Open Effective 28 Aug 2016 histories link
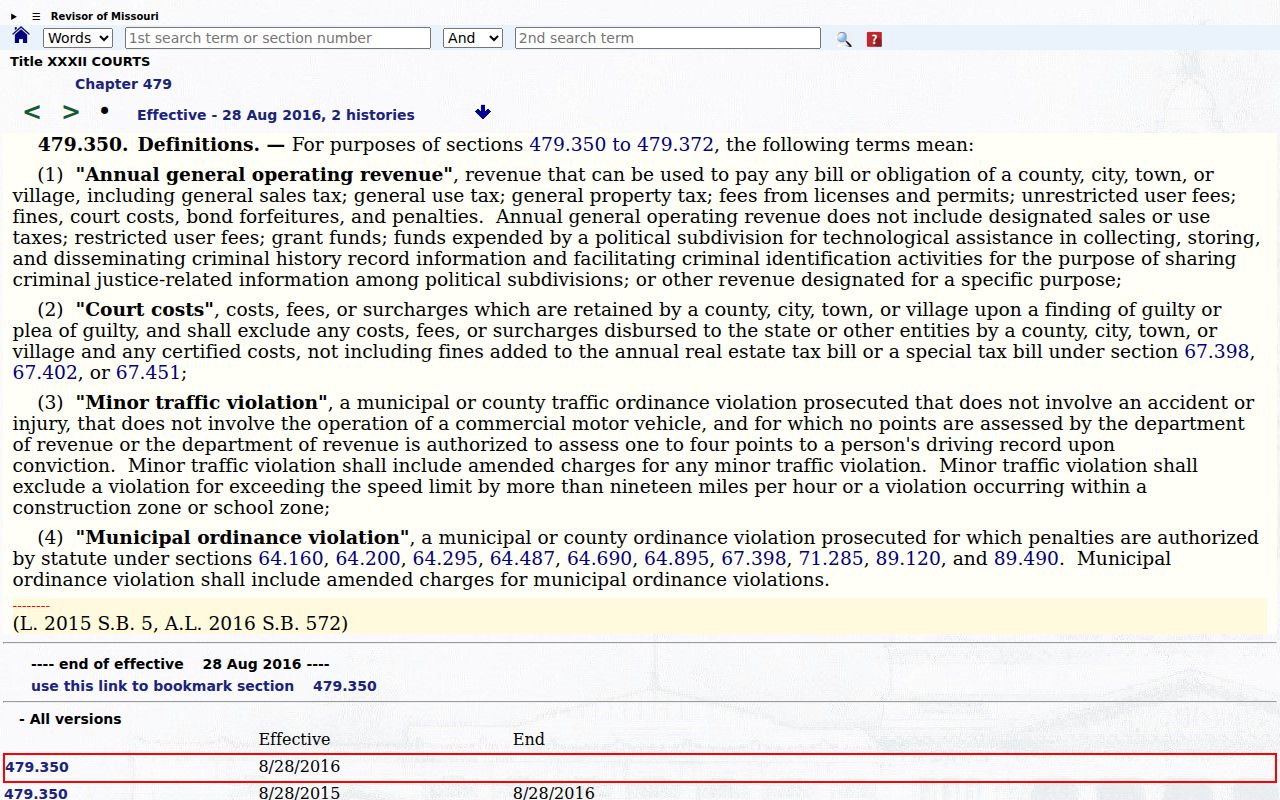Viewport: 1280px width, 800px height. pyautogui.click(x=276, y=115)
